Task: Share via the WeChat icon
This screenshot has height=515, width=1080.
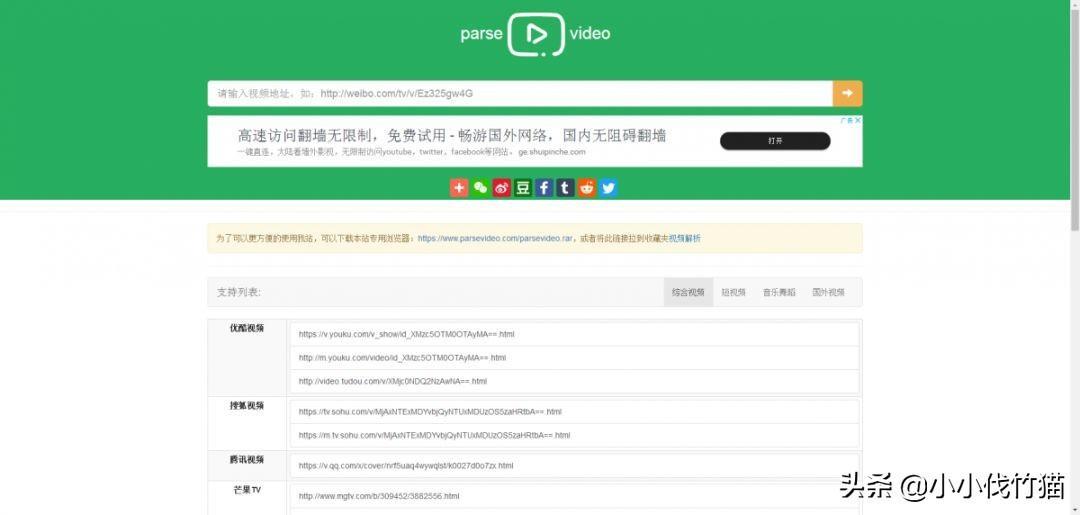Action: (x=480, y=188)
